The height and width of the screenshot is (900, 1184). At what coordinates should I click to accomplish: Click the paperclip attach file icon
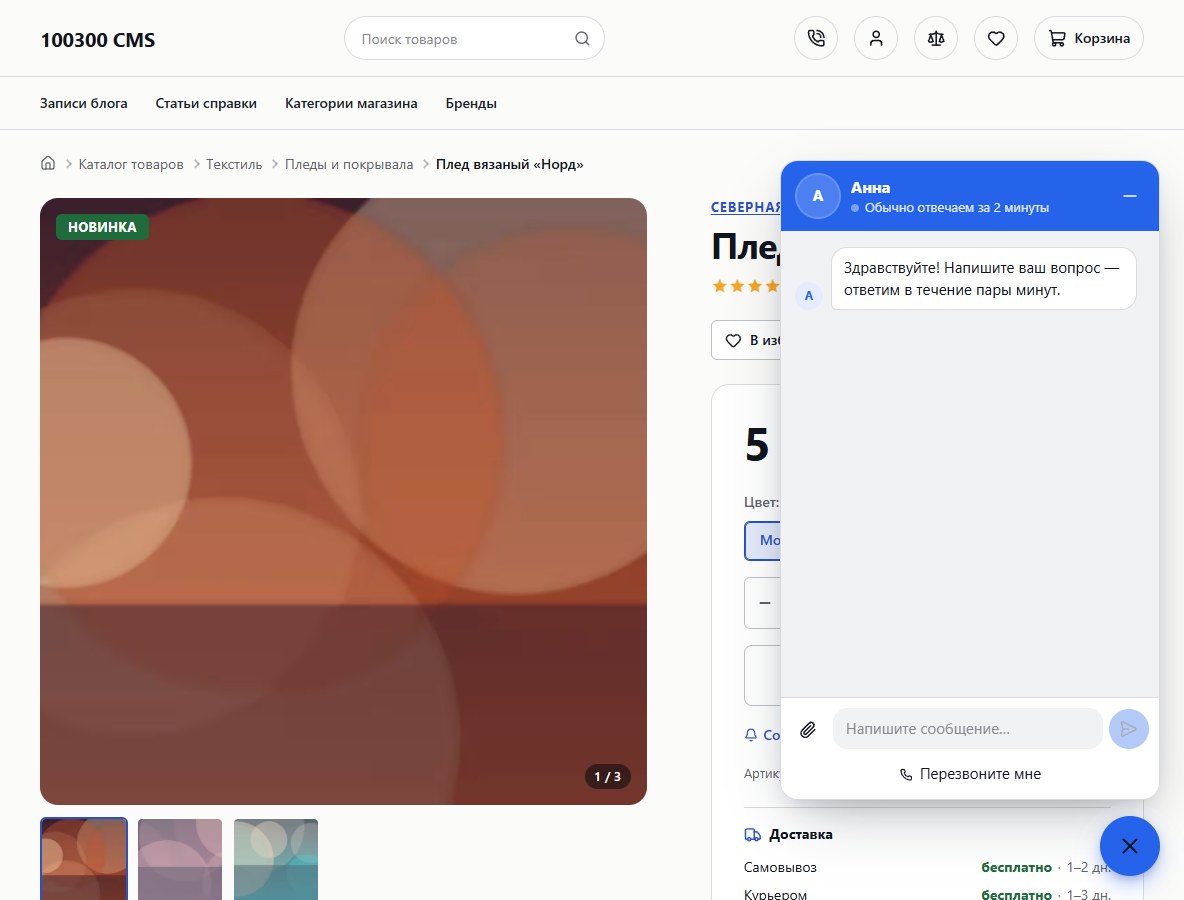tap(808, 729)
